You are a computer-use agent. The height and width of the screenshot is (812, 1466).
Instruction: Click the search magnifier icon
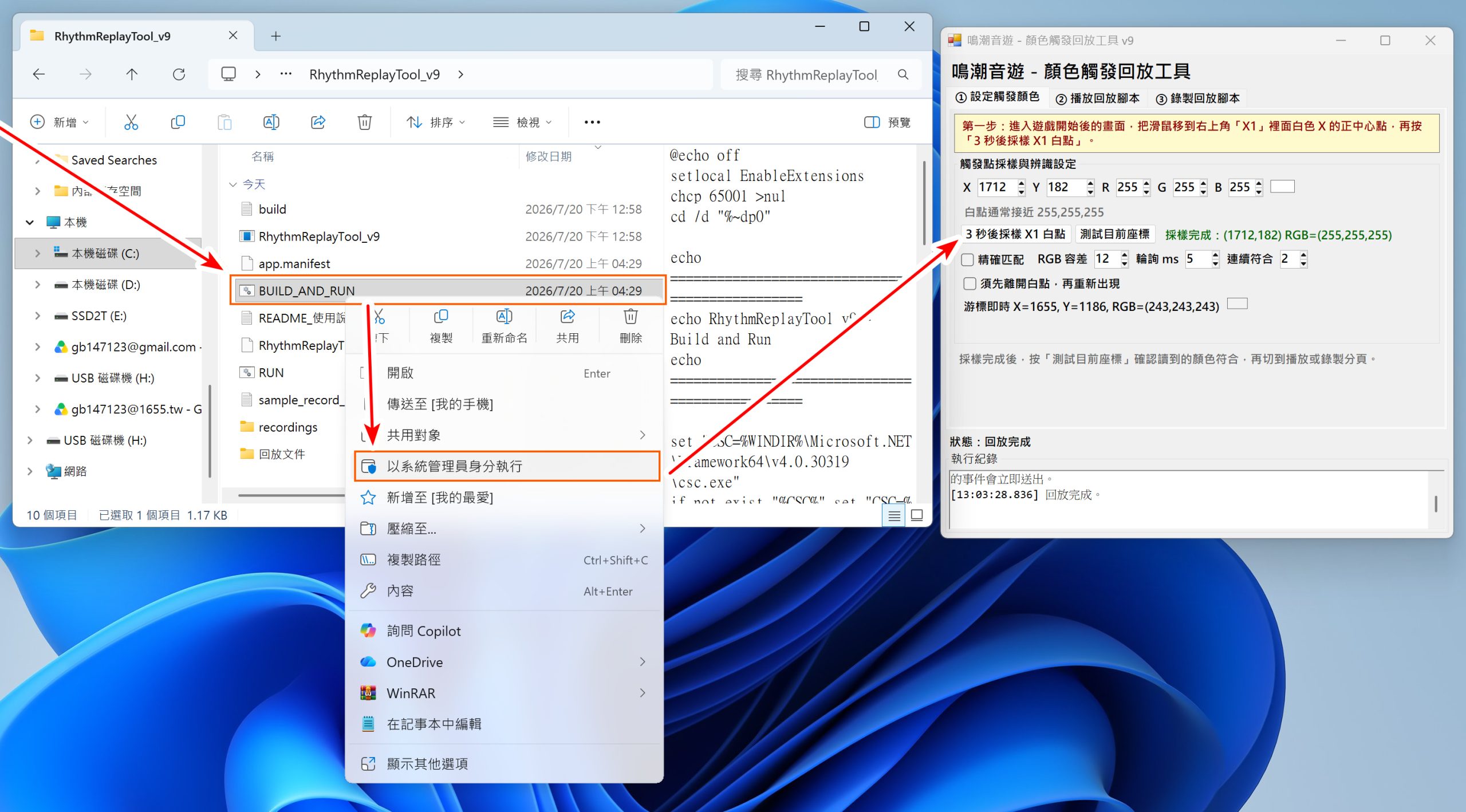tap(903, 74)
